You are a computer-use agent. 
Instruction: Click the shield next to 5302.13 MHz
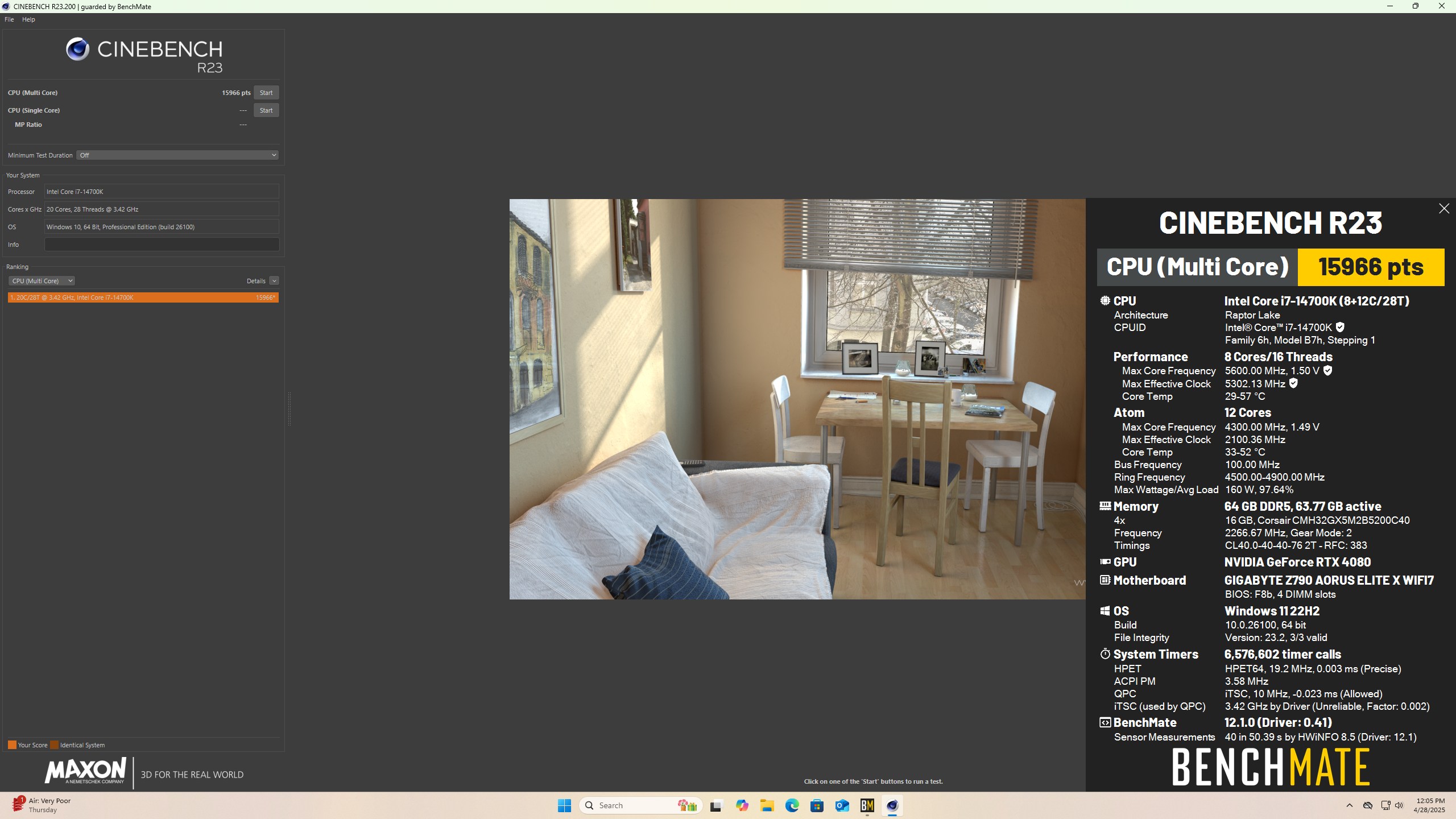(x=1293, y=383)
